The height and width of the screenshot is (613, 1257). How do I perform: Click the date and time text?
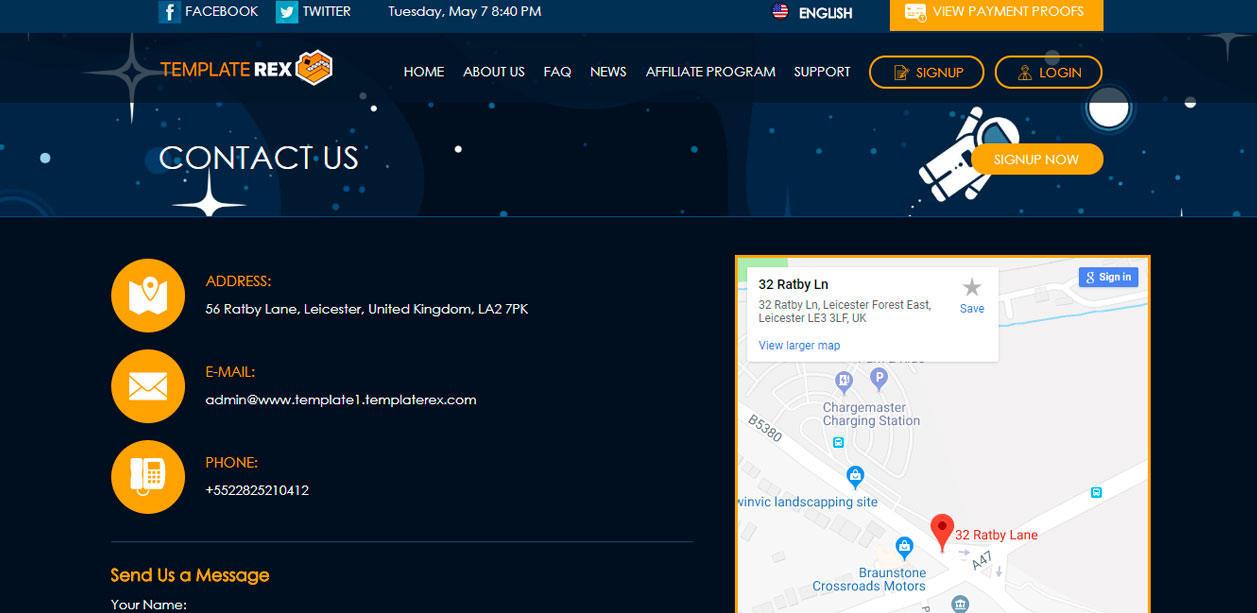465,12
